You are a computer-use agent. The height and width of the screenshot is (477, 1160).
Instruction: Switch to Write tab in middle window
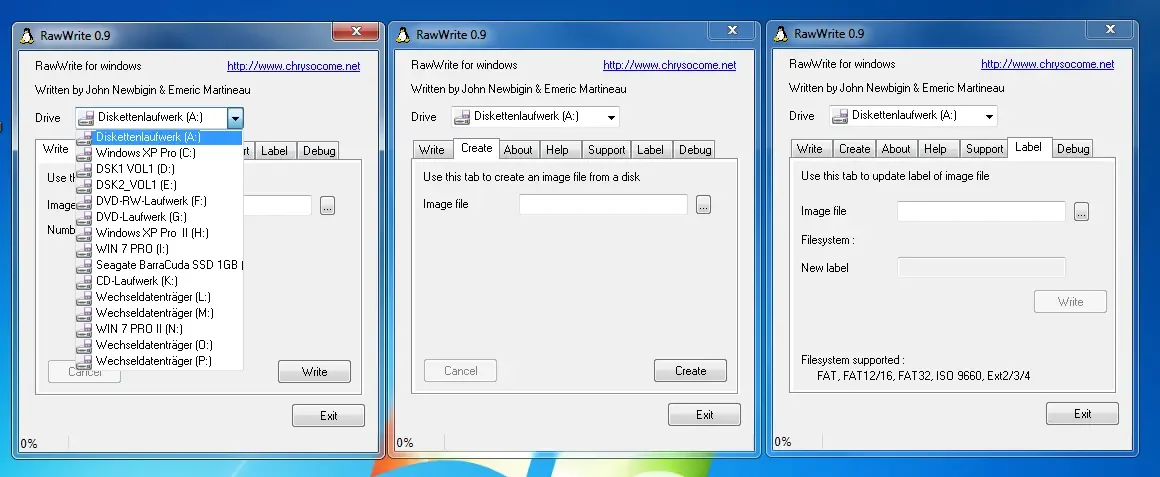pos(432,150)
